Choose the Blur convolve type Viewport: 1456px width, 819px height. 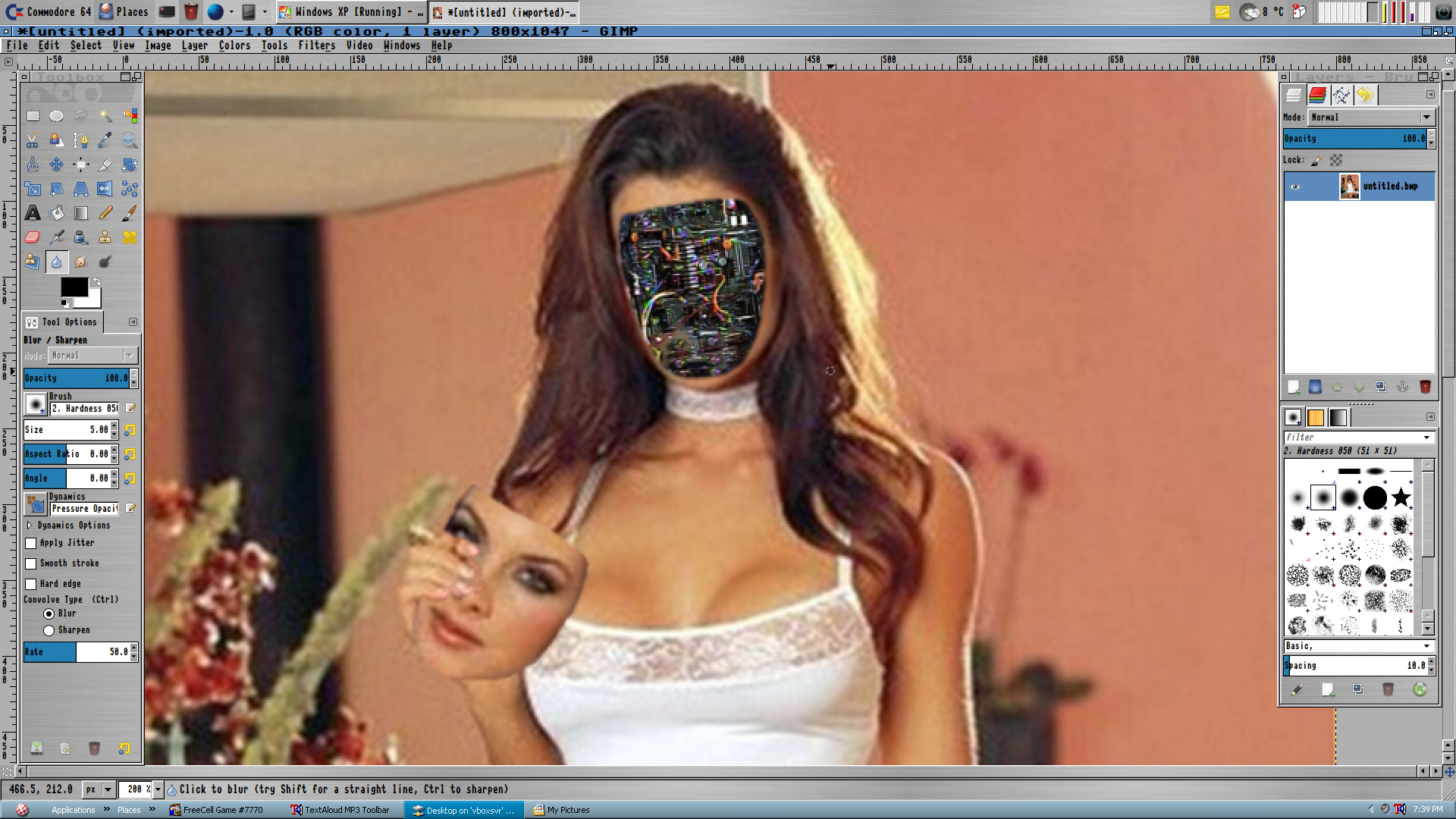(x=49, y=613)
